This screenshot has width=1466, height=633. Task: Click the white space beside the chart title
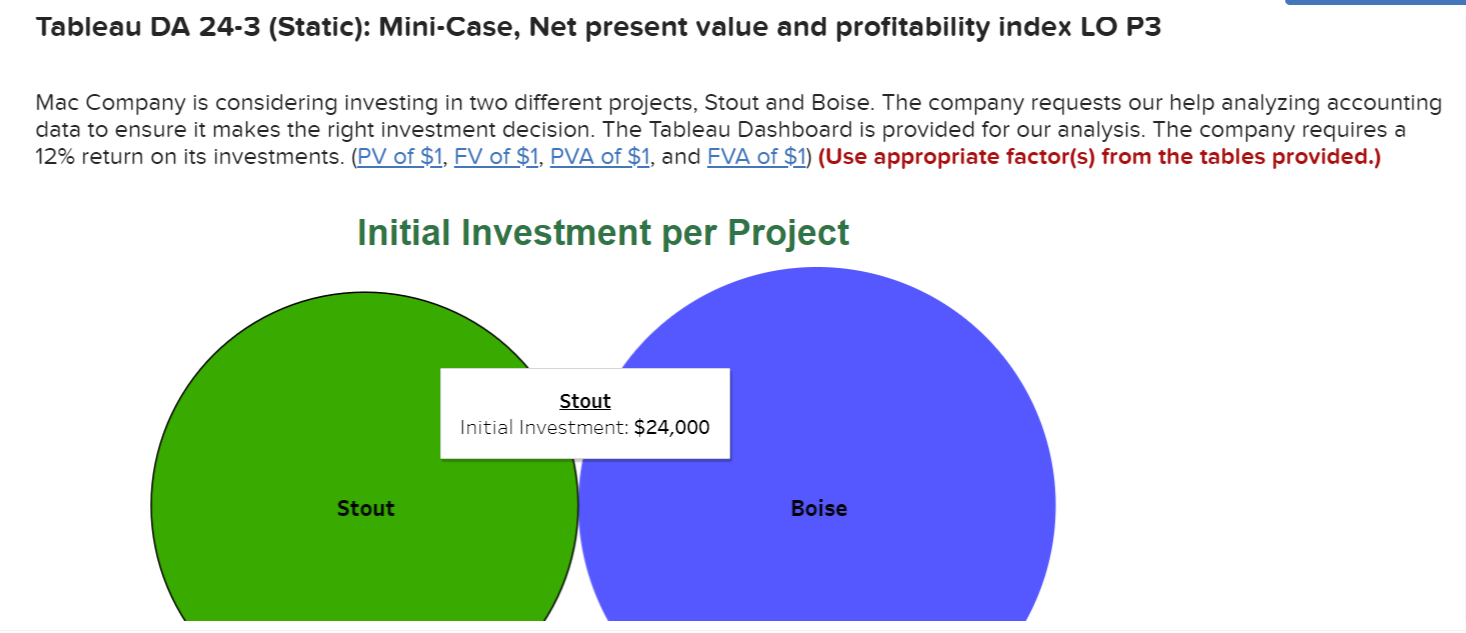1100,232
